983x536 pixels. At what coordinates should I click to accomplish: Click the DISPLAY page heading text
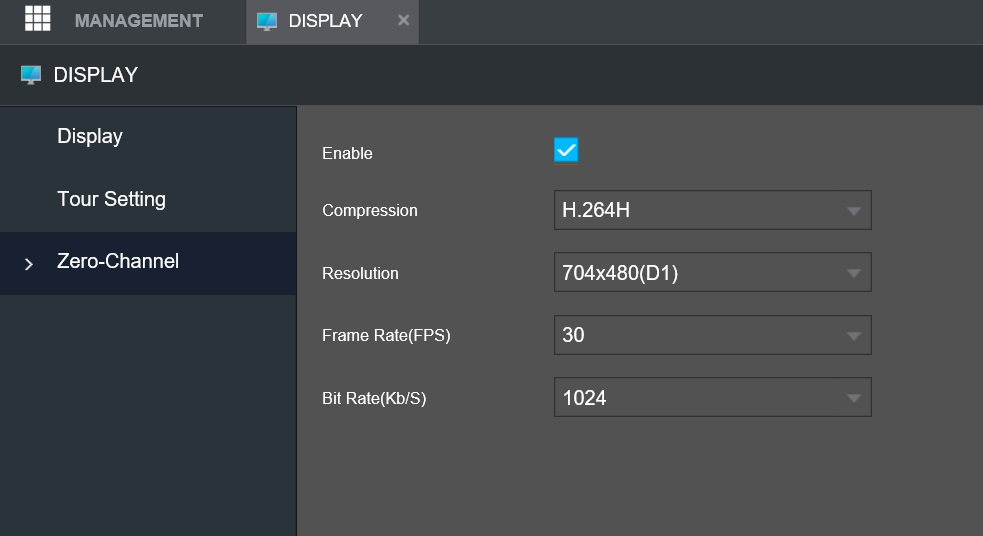tap(95, 75)
